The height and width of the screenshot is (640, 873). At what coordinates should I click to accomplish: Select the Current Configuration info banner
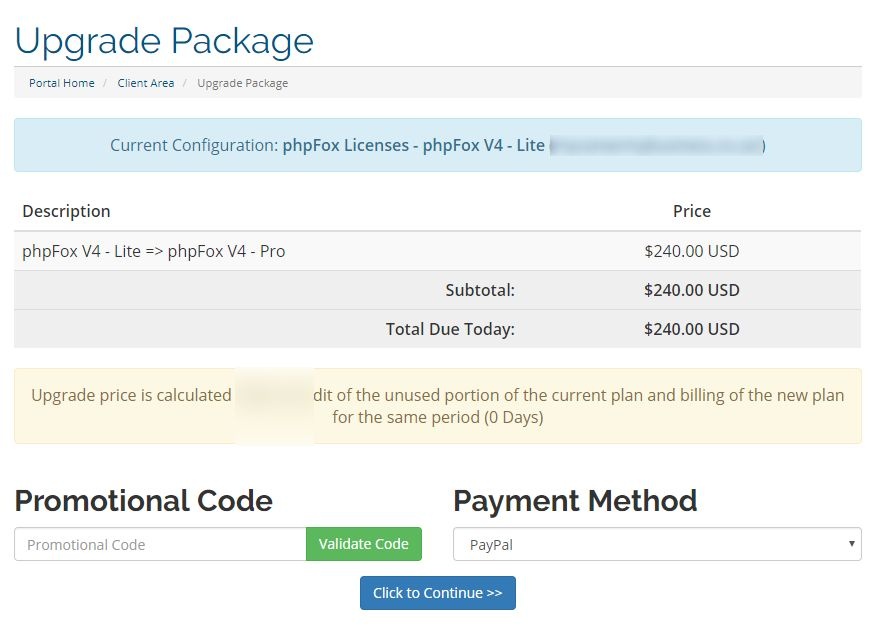[x=437, y=145]
